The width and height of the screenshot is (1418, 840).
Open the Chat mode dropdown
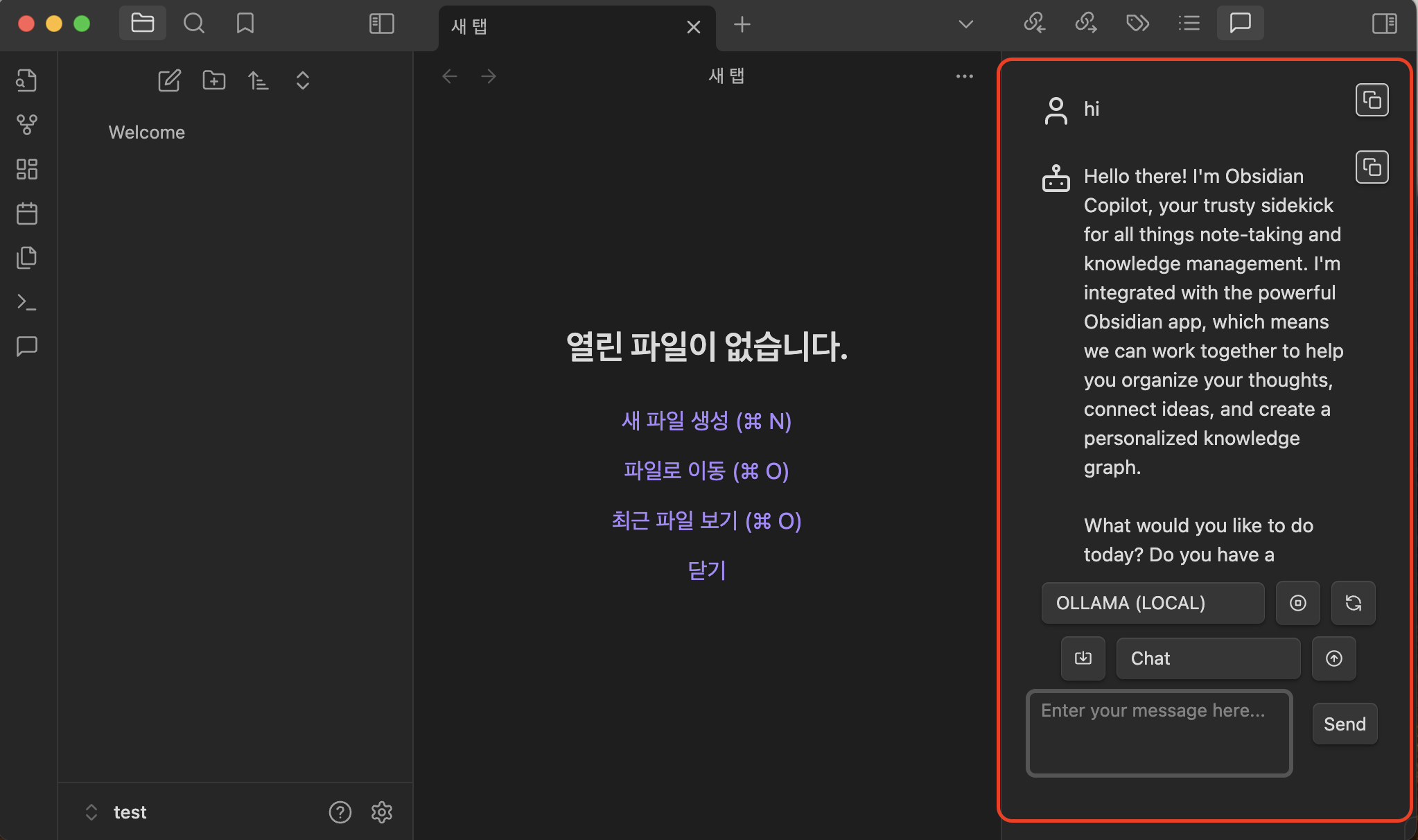pyautogui.click(x=1208, y=658)
